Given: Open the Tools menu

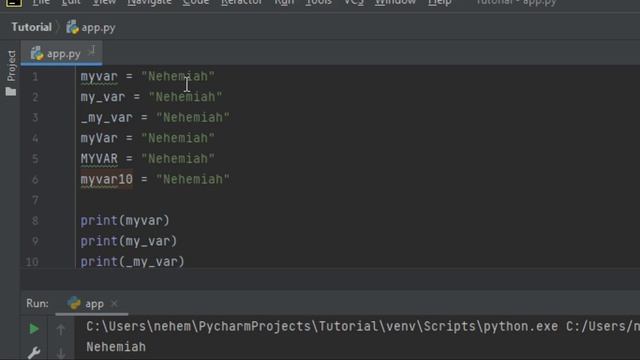Looking at the screenshot, I should (x=319, y=2).
